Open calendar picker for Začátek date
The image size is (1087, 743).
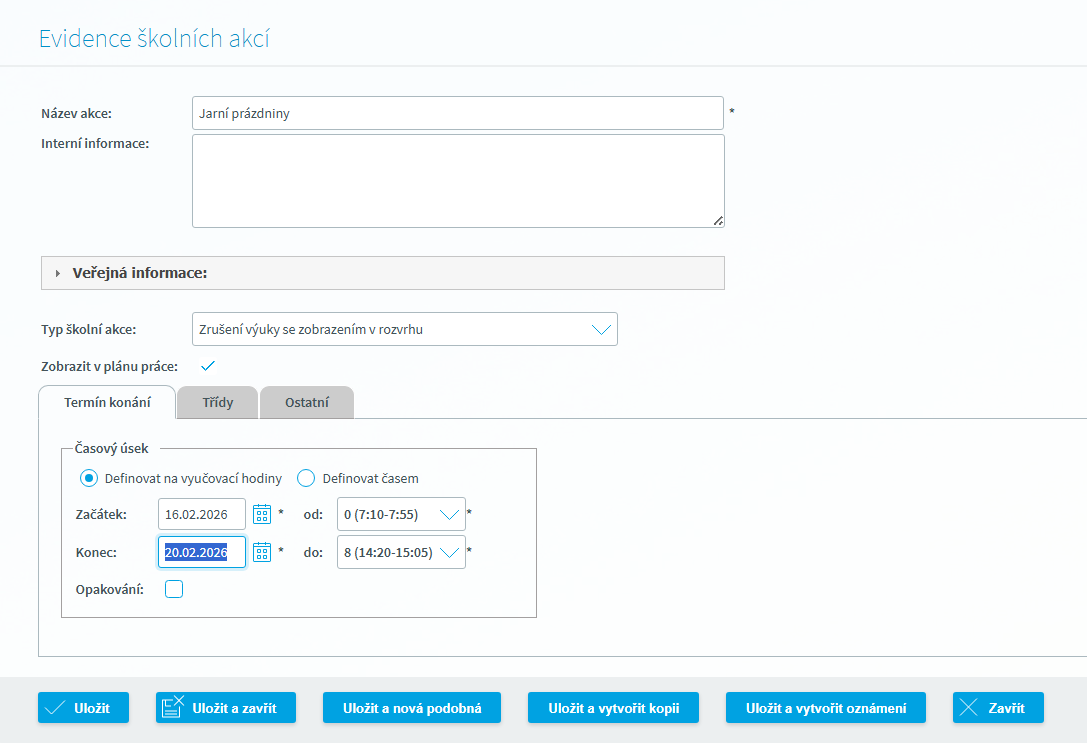(262, 514)
